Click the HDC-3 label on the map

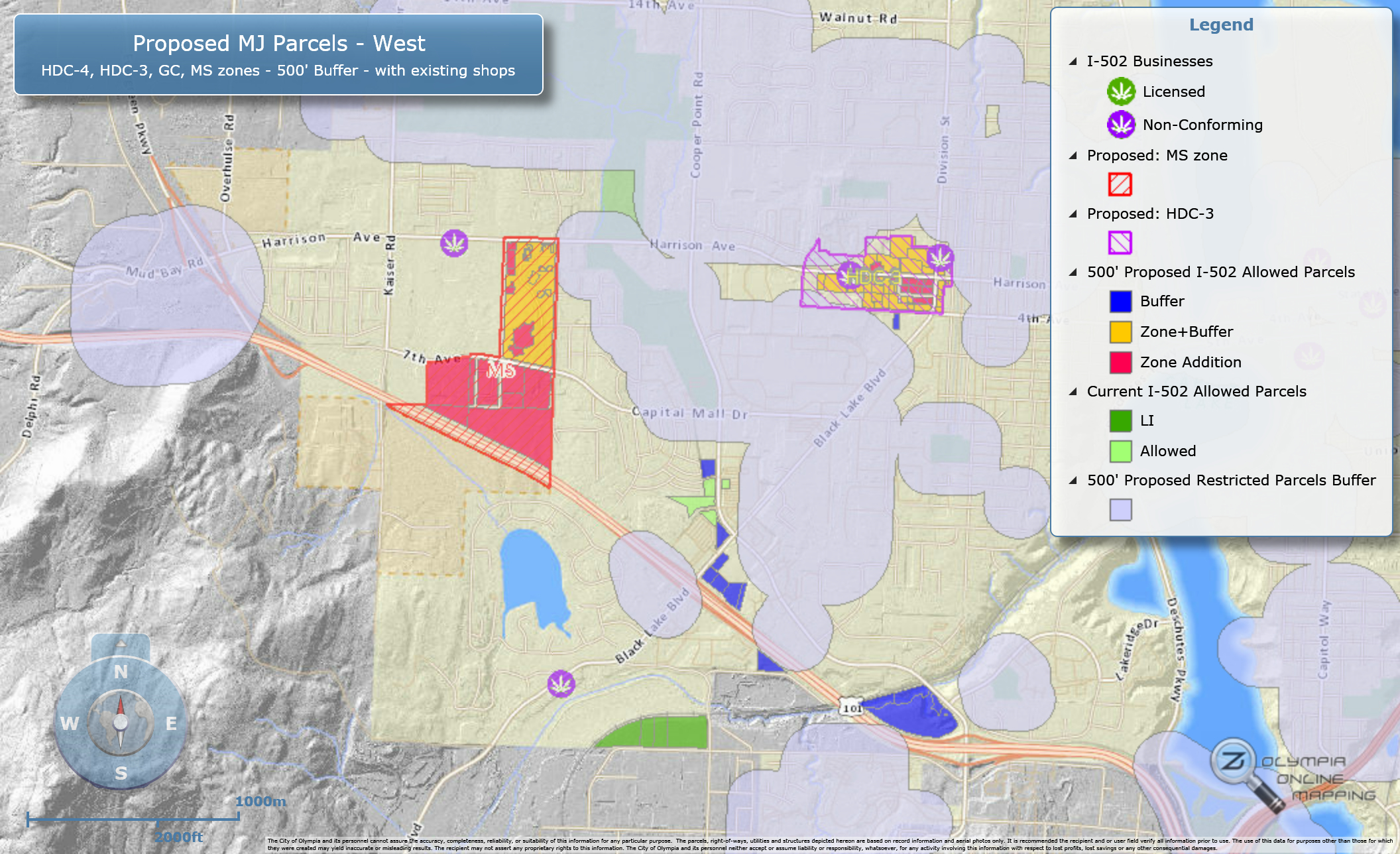(874, 277)
